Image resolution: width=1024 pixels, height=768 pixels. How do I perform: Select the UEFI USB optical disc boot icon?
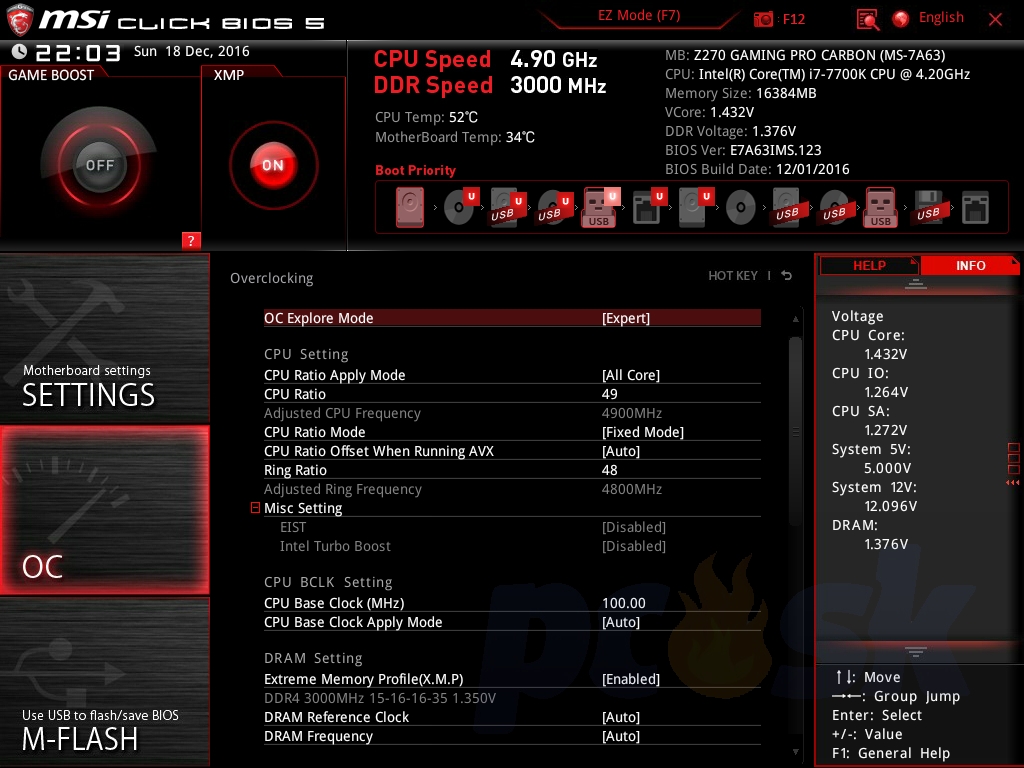554,208
